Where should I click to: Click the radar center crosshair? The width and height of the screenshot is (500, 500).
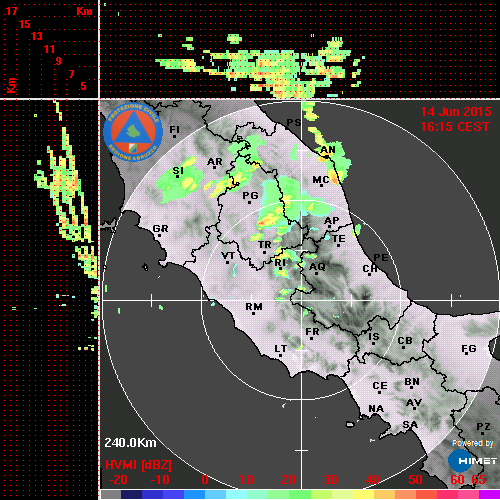point(301,300)
